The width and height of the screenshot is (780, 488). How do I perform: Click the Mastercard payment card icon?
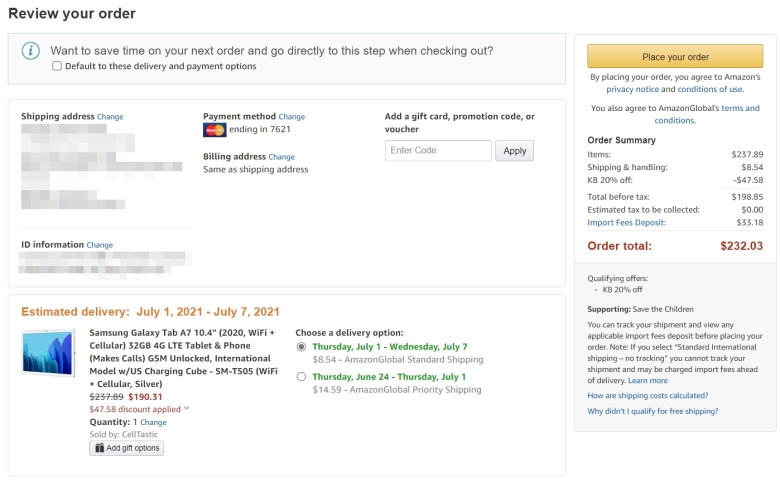[x=214, y=130]
